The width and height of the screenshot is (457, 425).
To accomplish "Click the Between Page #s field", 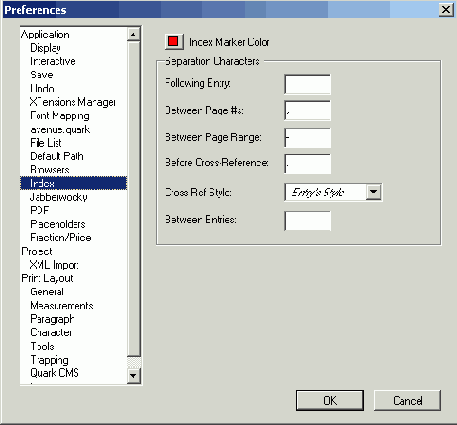I will [x=307, y=110].
